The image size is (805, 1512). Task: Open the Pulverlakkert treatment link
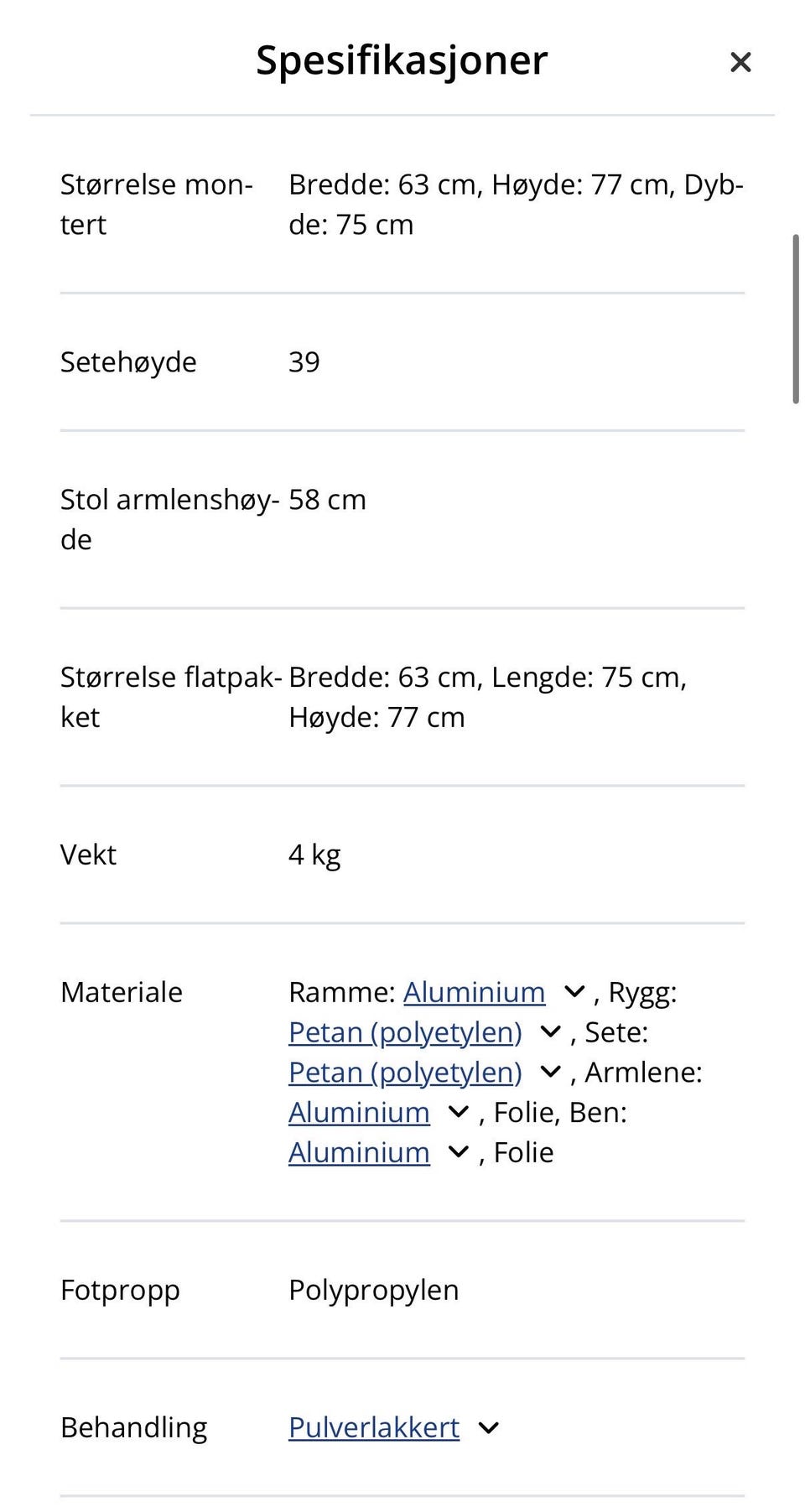374,1427
